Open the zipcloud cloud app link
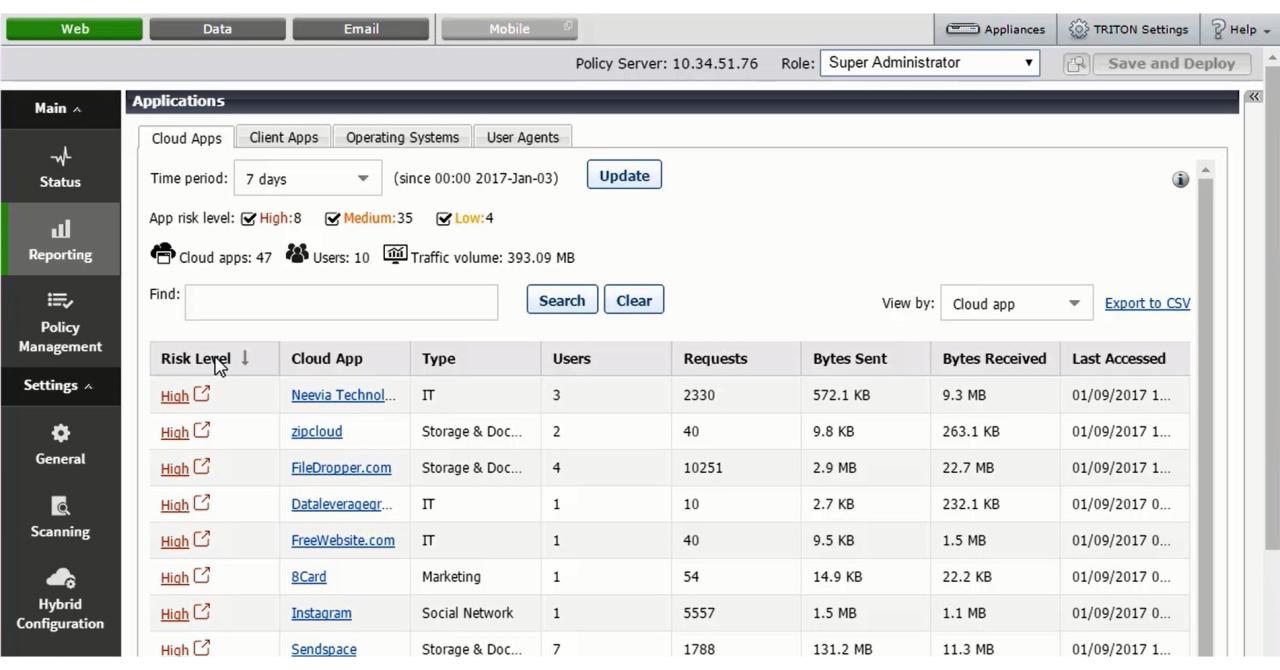Viewport: 1280px width, 670px height. [316, 431]
